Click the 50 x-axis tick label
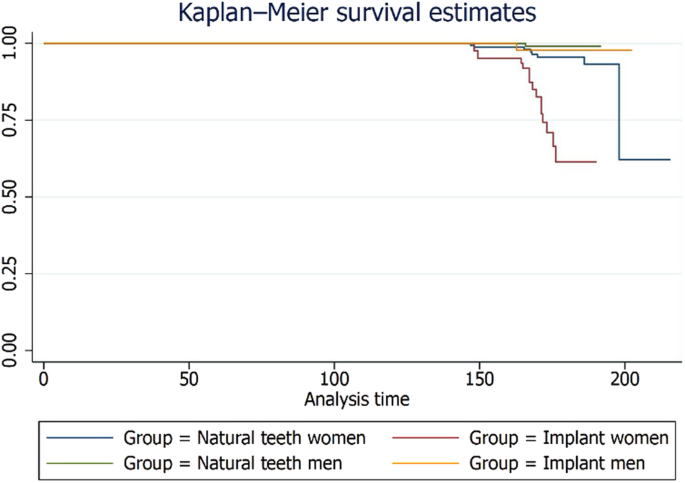685x483 pixels. click(188, 380)
